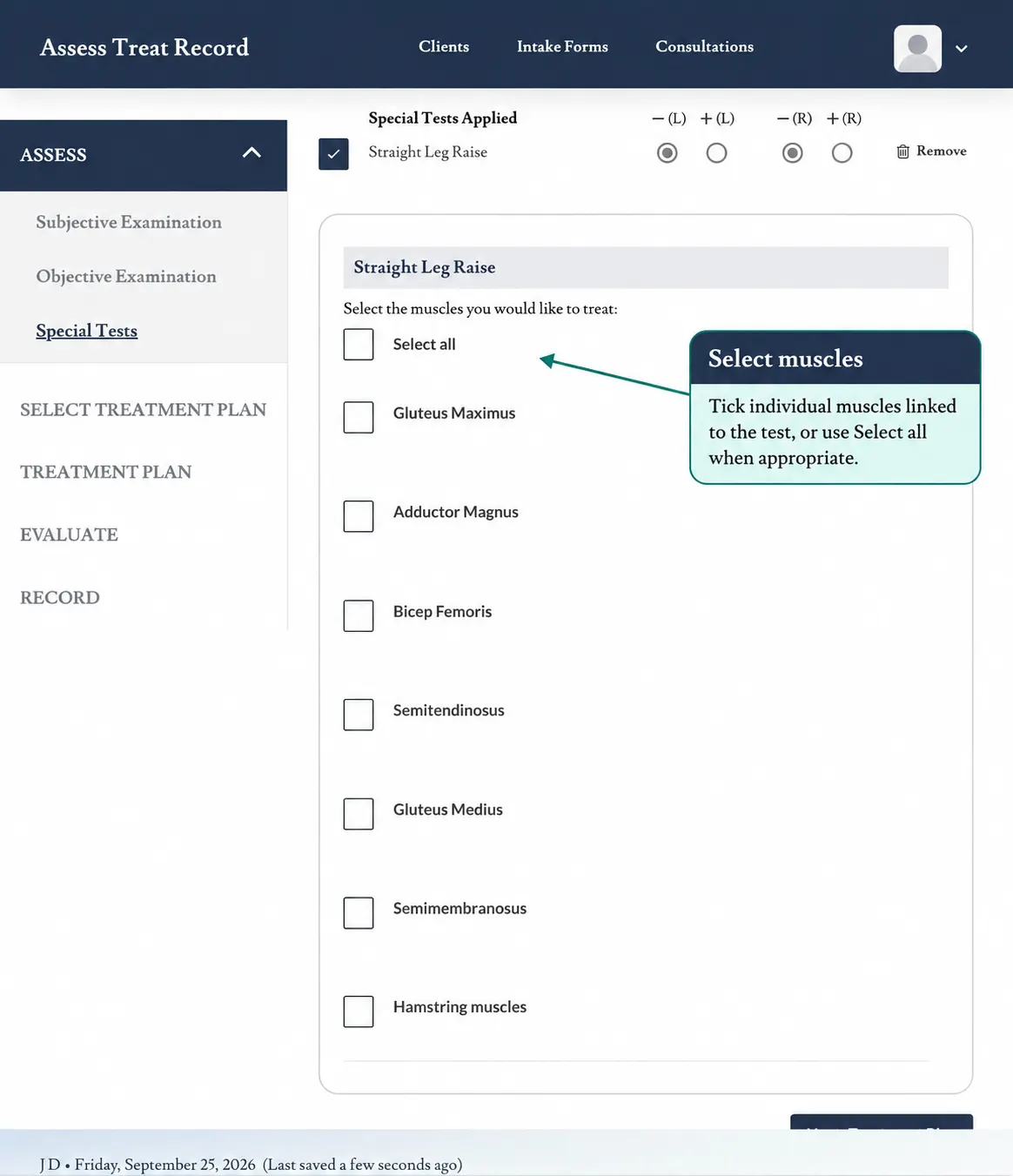The image size is (1013, 1176).
Task: Tick the Select all checkbox
Action: pyautogui.click(x=359, y=345)
